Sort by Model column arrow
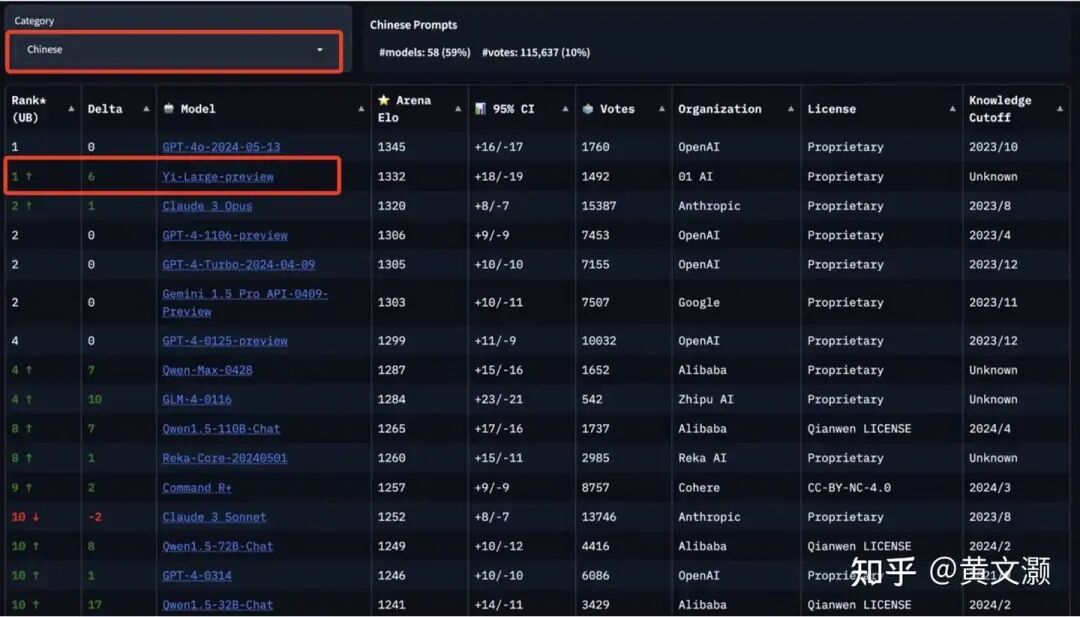 (361, 109)
